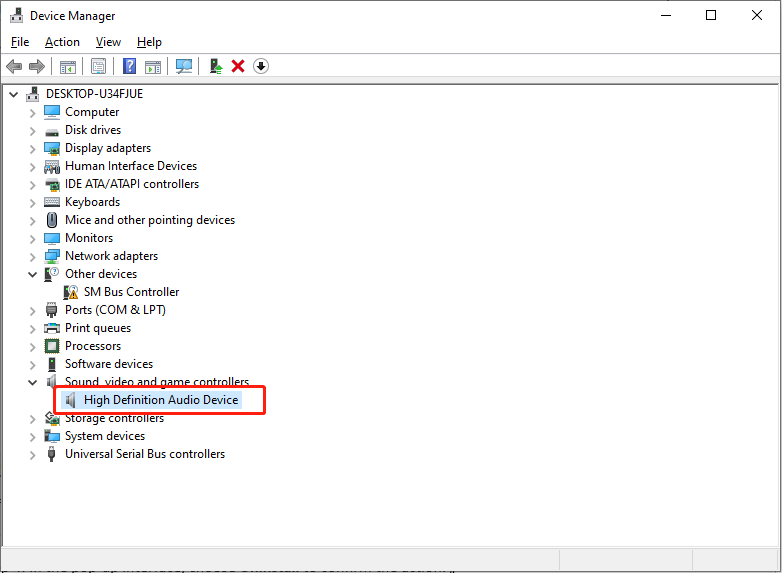Expand the Software devices category

tap(32, 365)
